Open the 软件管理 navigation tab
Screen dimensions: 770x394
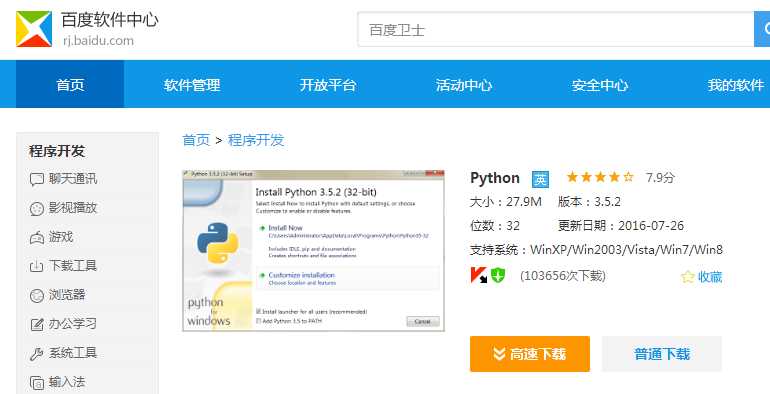(x=192, y=84)
